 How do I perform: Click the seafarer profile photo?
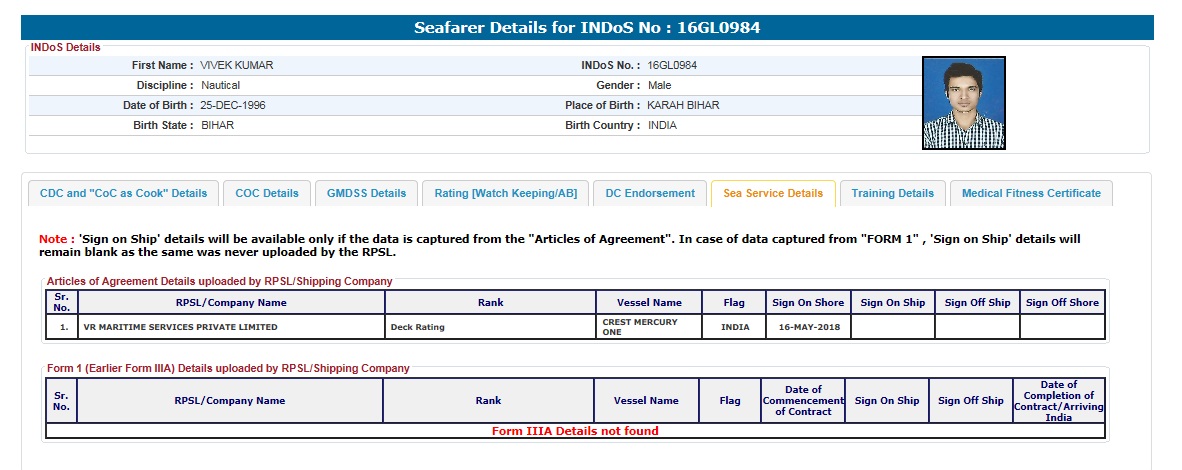coord(963,103)
